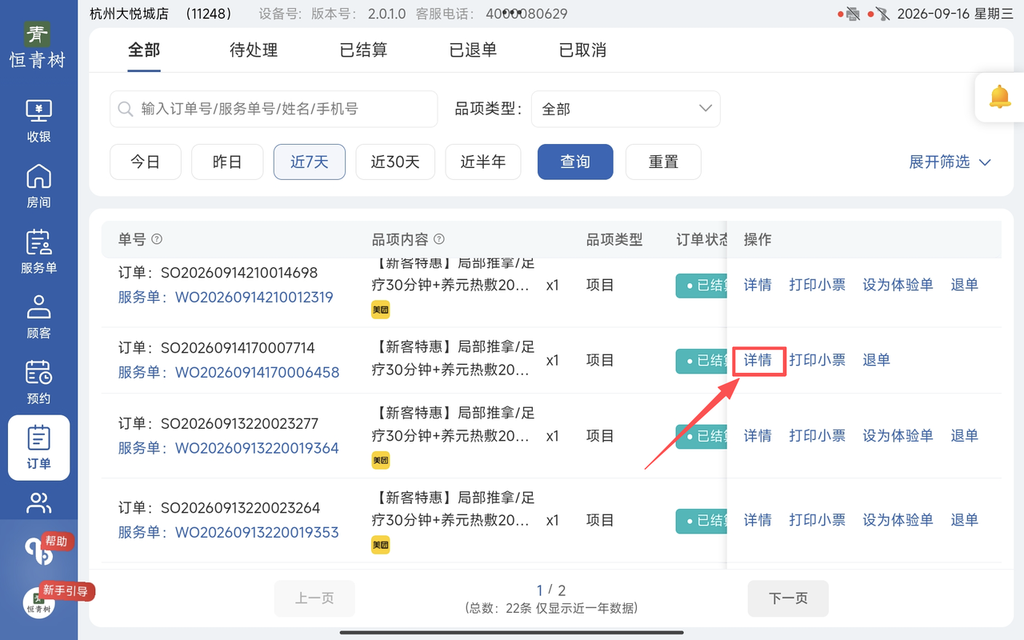The image size is (1024, 640).
Task: Switch to the 已退单 tab
Action: pyautogui.click(x=473, y=50)
